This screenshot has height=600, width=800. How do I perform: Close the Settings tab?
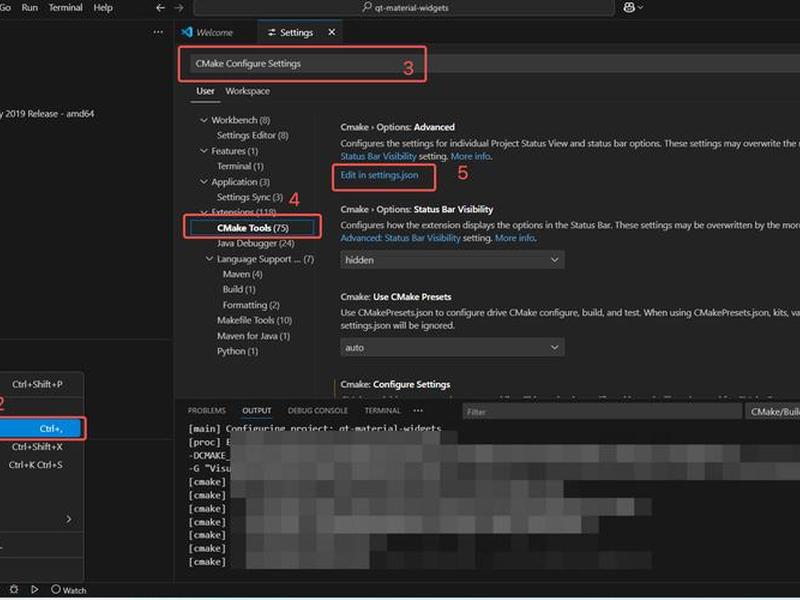click(x=332, y=32)
